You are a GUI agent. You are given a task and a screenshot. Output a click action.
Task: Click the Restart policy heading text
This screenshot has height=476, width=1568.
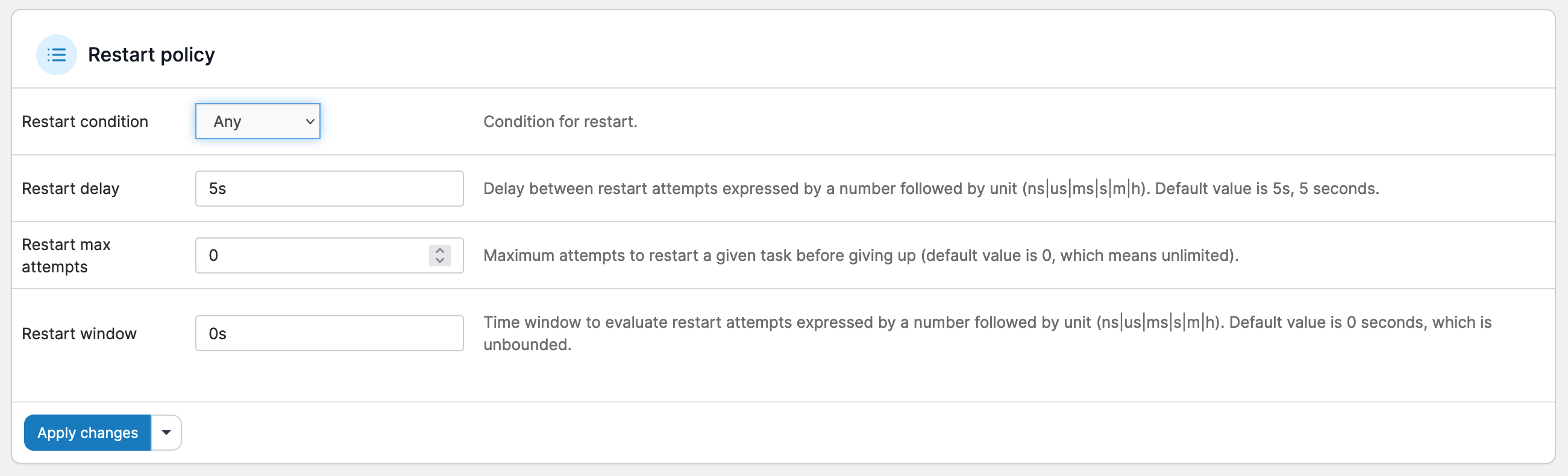click(x=151, y=55)
